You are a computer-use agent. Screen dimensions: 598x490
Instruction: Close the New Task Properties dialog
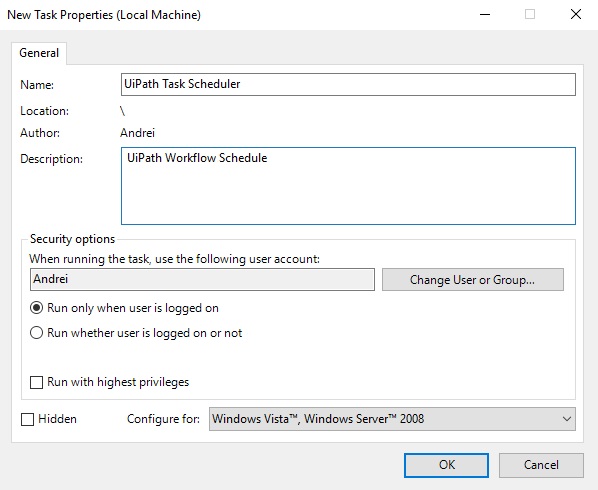pyautogui.click(x=575, y=14)
